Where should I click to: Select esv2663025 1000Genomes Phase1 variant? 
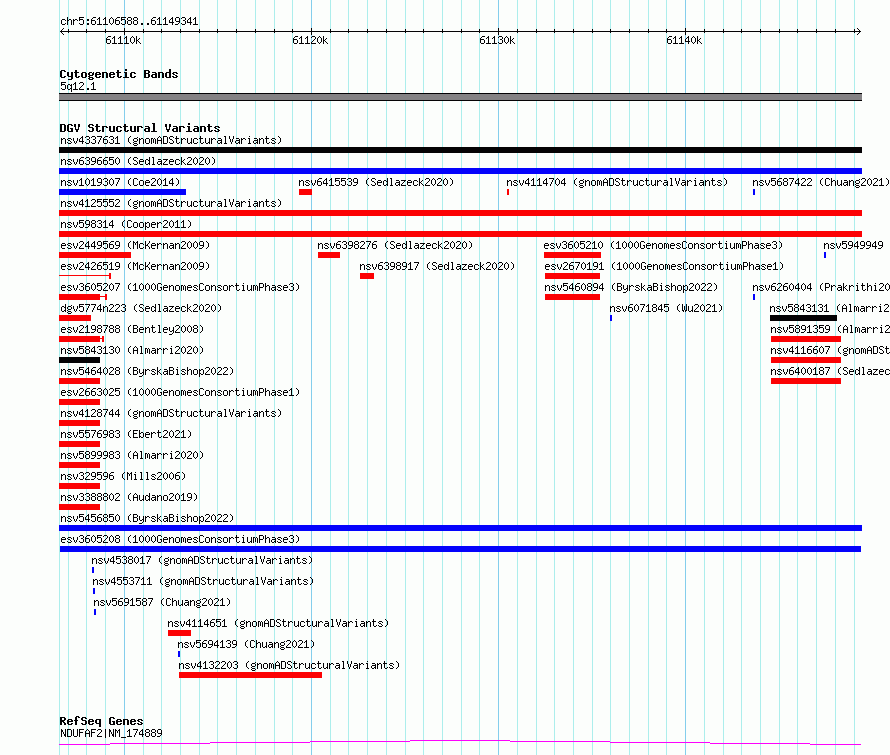click(180, 392)
